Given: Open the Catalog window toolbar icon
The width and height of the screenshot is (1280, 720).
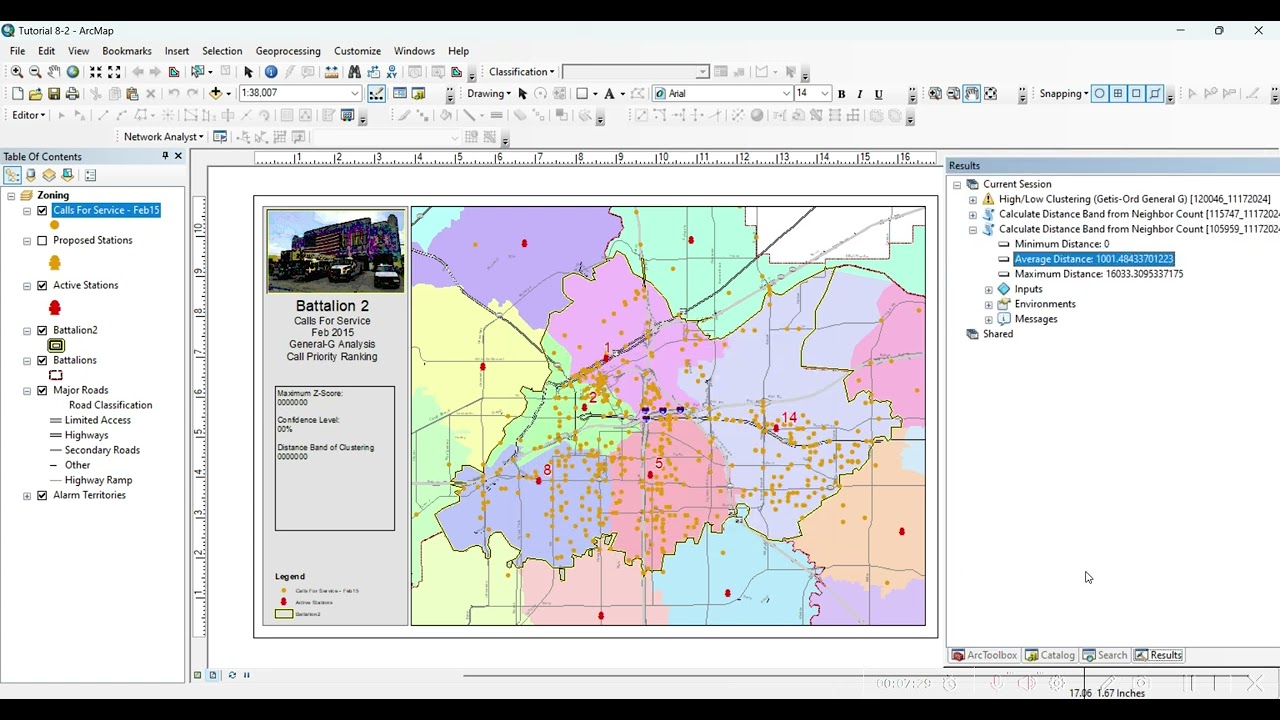Looking at the screenshot, I should pos(419,94).
